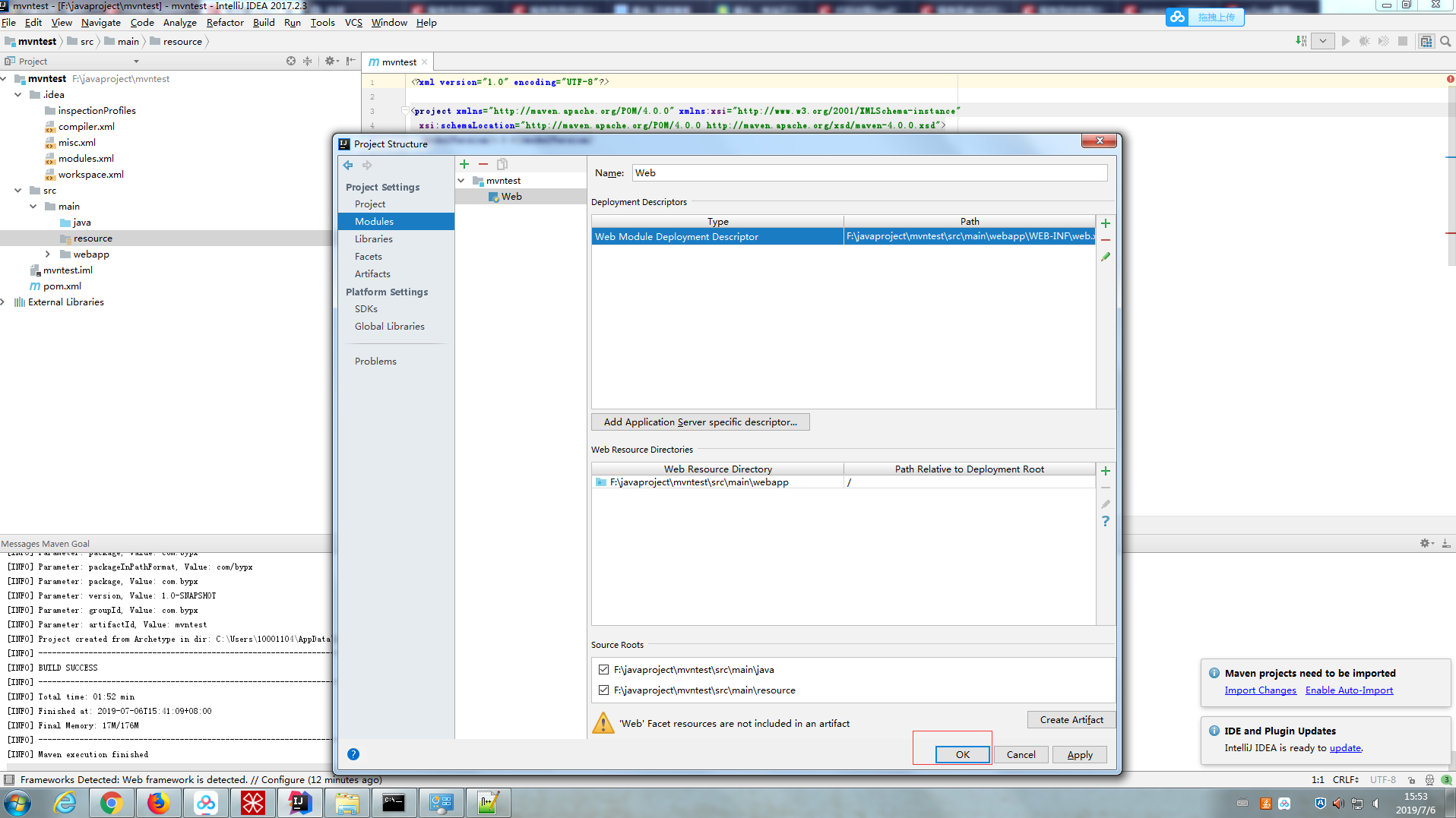
Task: Click the facet Name input field
Action: pos(869,173)
